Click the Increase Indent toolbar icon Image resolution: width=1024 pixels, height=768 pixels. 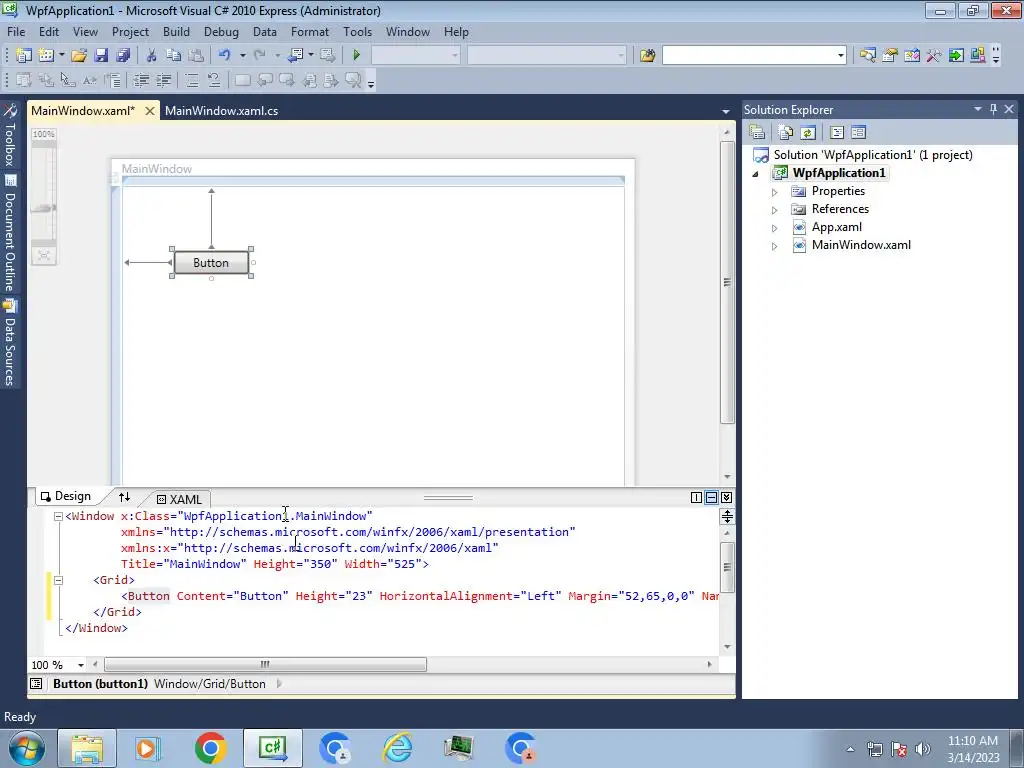163,80
